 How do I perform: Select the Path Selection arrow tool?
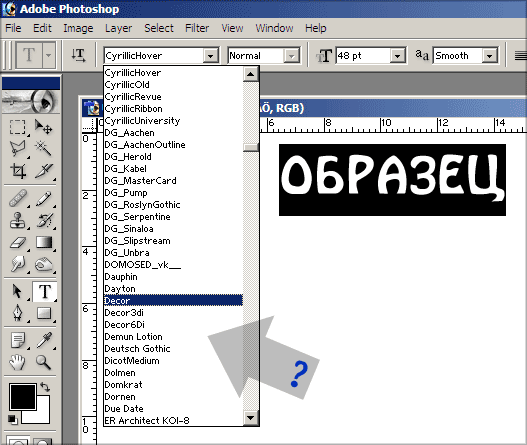tap(17, 291)
